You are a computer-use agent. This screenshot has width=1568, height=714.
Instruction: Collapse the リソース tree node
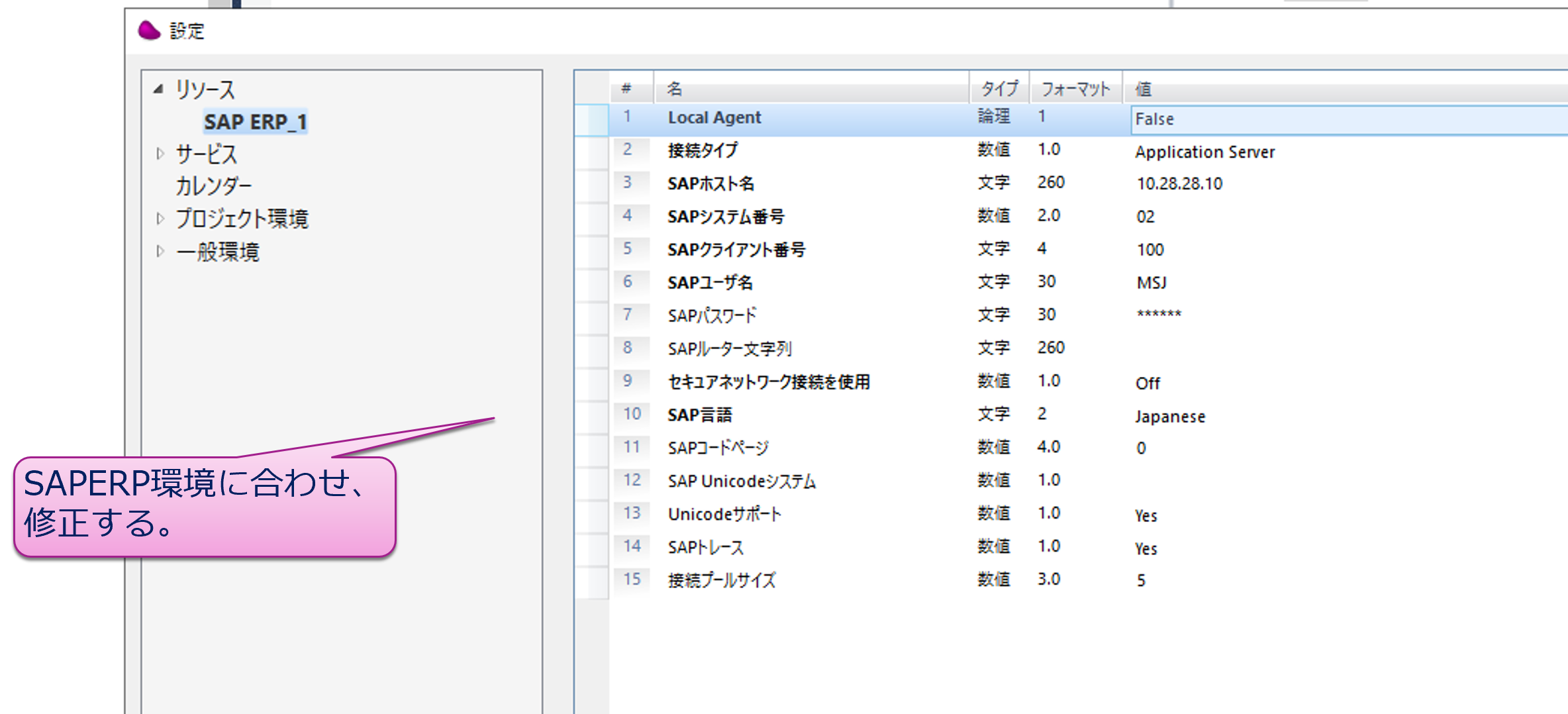click(158, 89)
